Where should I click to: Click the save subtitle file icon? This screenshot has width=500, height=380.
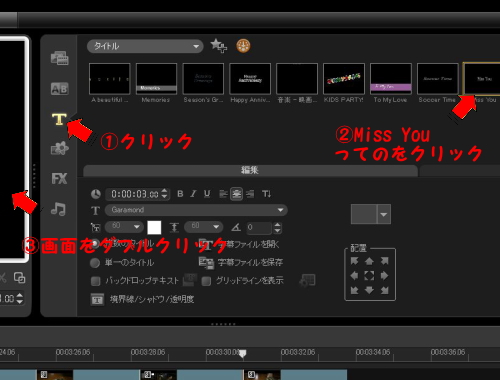[206, 262]
